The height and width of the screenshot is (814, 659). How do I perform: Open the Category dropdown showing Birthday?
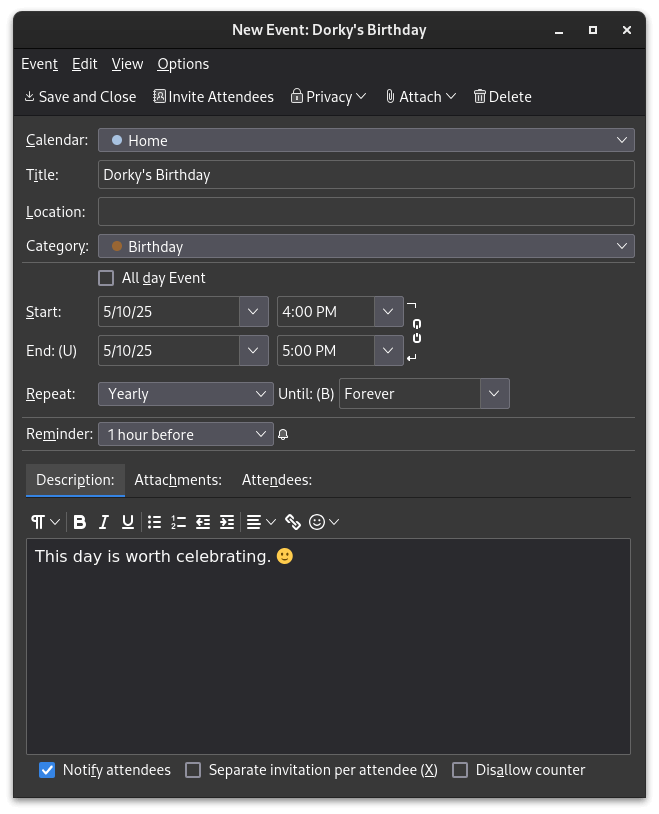[x=366, y=246]
